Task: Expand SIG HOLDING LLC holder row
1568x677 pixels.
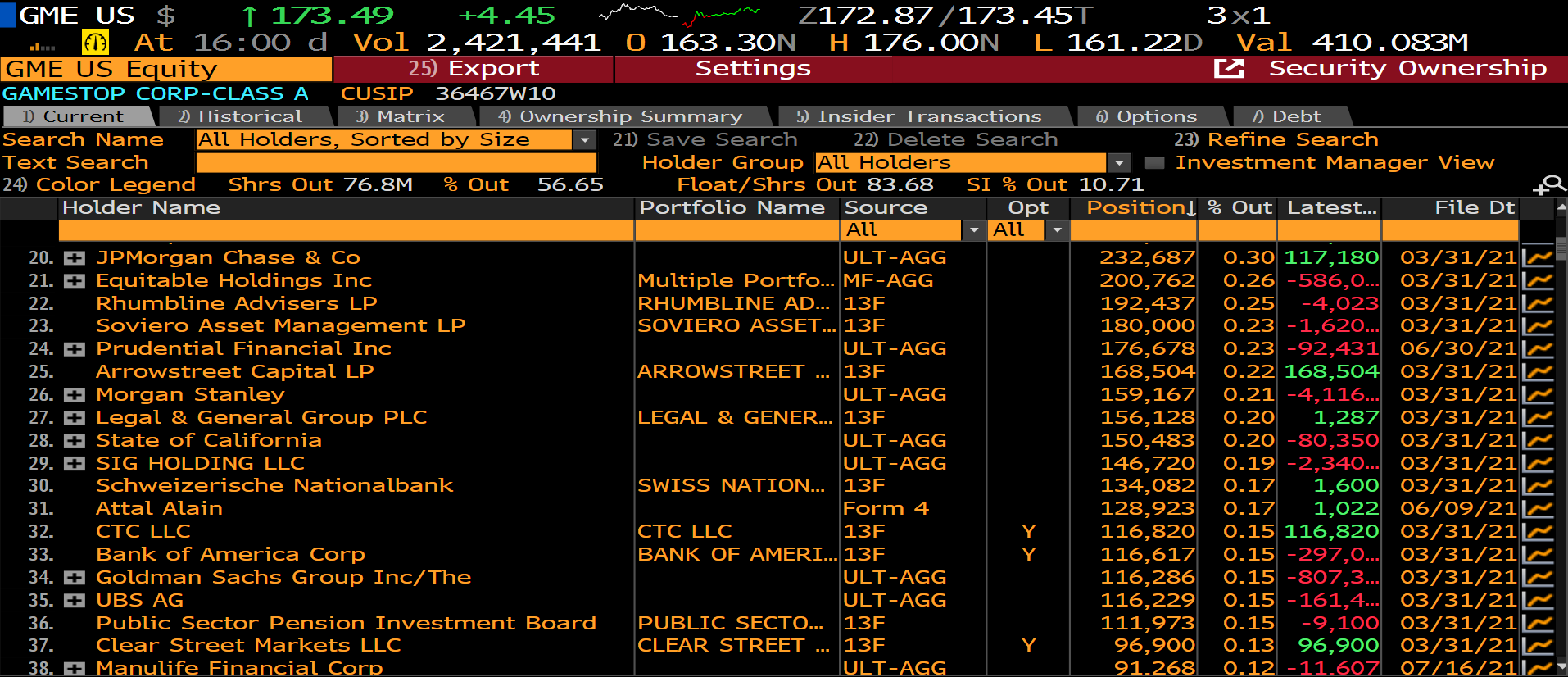Action: [75, 464]
